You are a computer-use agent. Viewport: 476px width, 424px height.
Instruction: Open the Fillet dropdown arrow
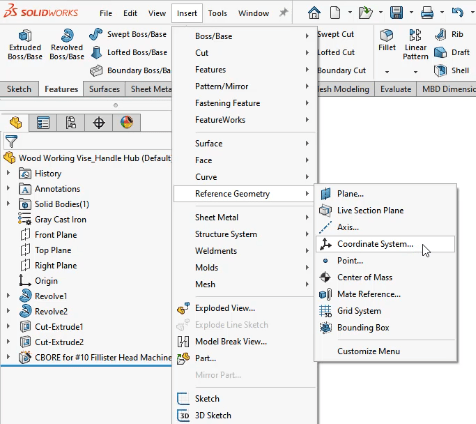coord(387,71)
